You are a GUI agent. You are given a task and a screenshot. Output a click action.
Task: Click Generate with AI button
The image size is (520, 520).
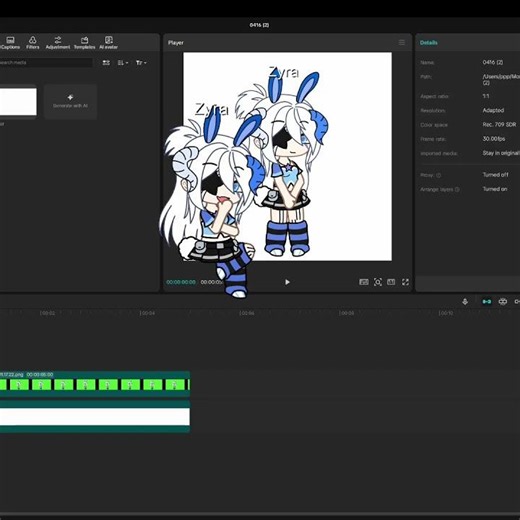click(x=70, y=102)
